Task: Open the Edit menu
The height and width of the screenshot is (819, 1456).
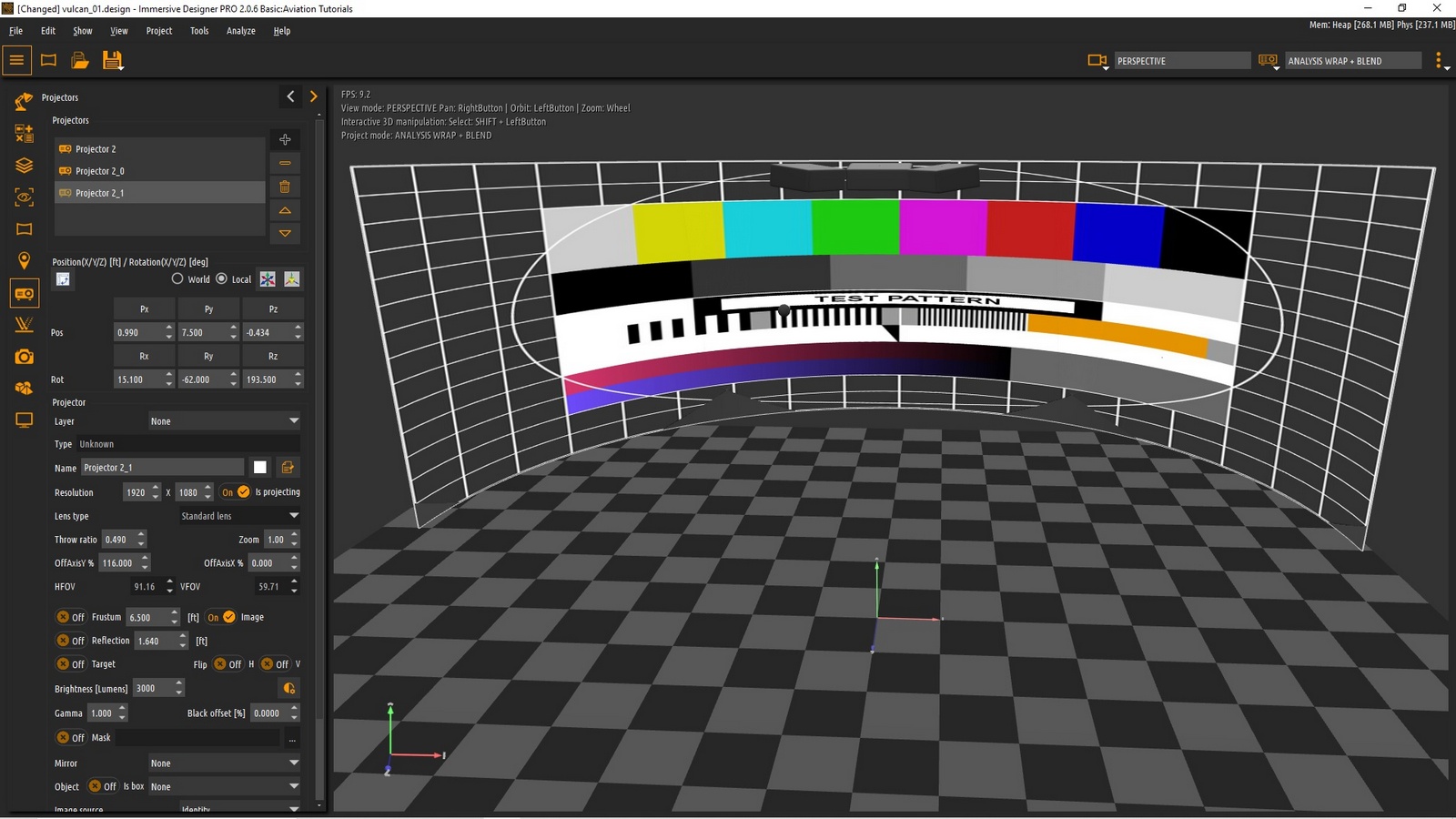Action: [x=48, y=31]
